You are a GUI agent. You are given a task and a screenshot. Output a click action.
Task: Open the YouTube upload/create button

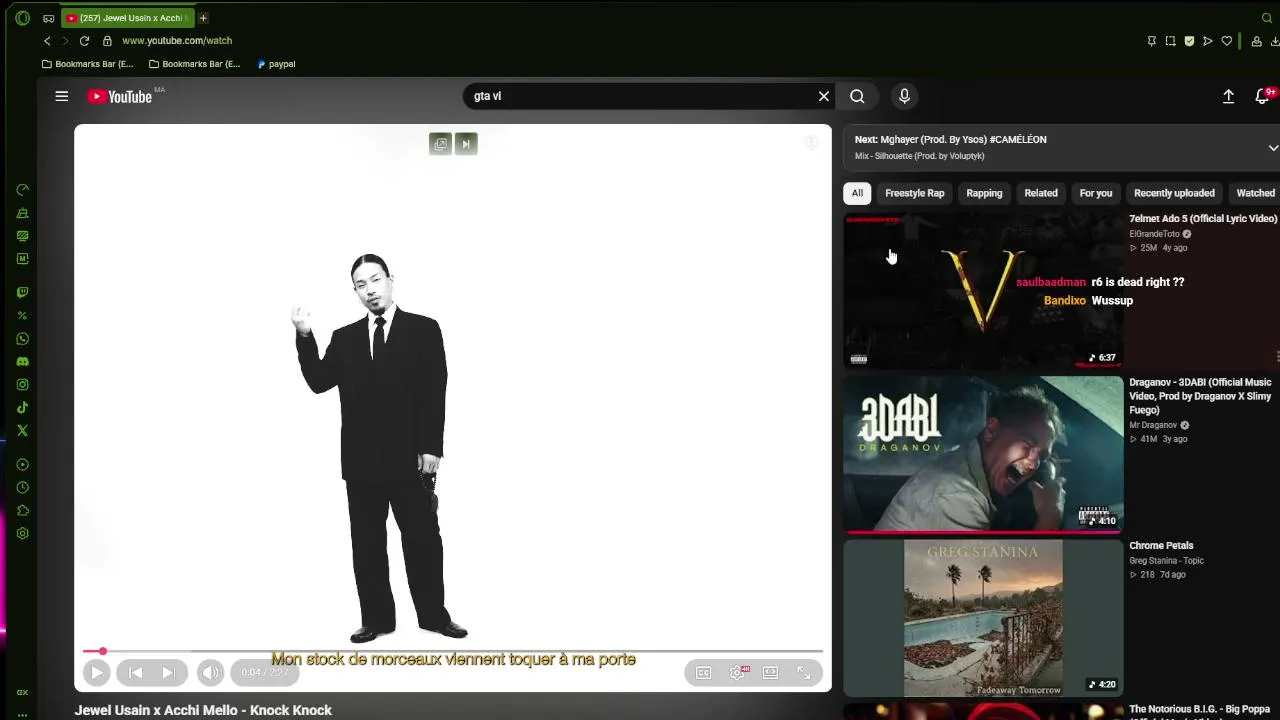(1229, 96)
